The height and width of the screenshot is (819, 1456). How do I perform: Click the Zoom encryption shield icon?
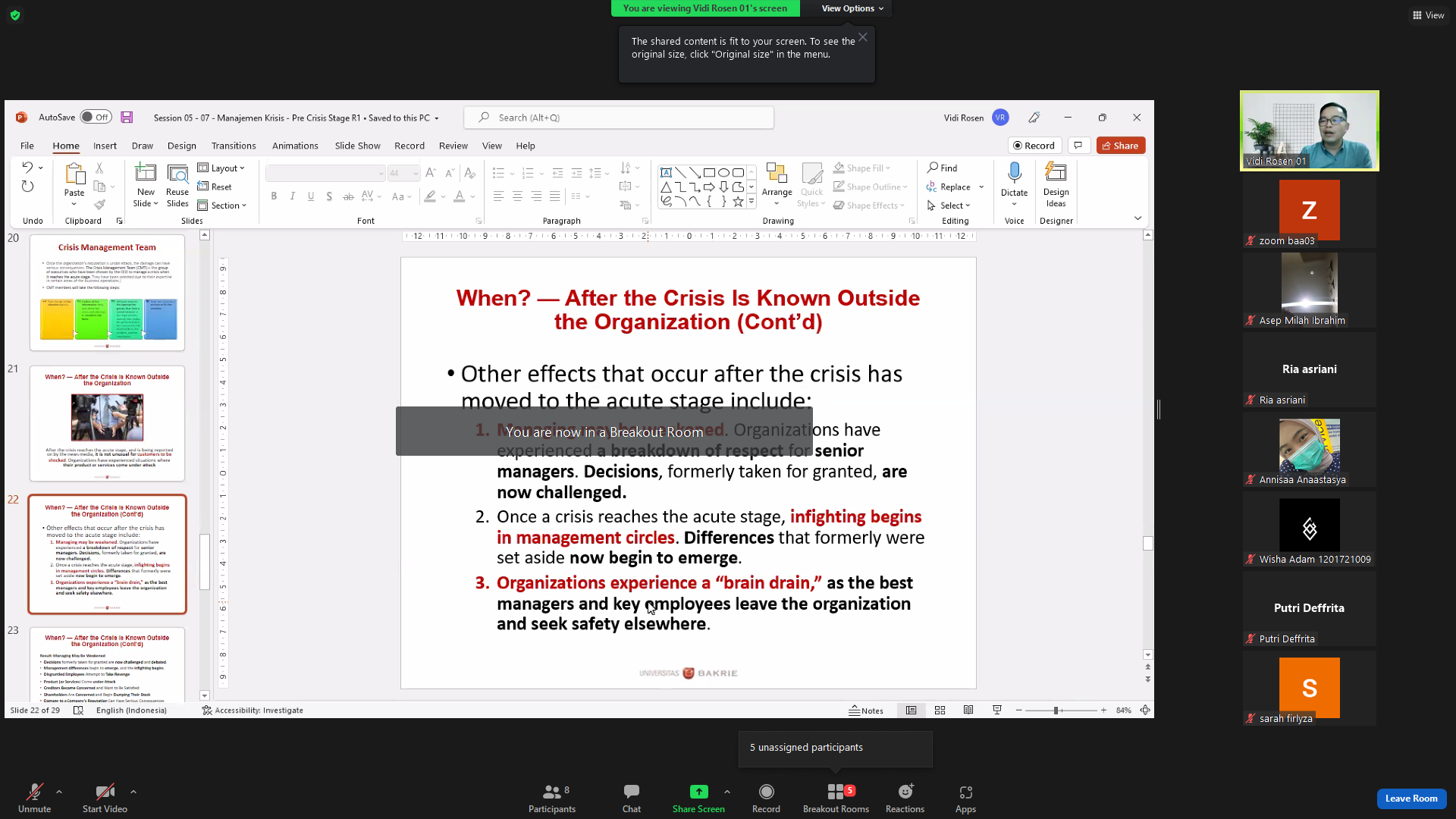[x=15, y=15]
